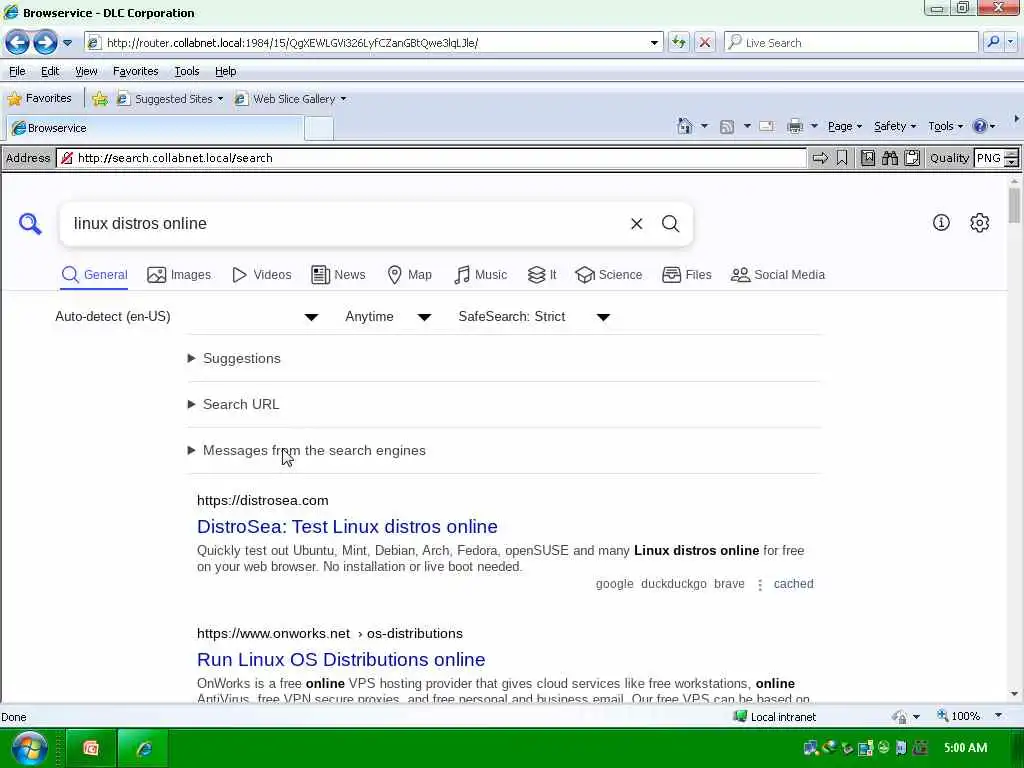This screenshot has height=768, width=1024.
Task: Open Run Linux OS Distributions online result
Action: [x=341, y=660]
